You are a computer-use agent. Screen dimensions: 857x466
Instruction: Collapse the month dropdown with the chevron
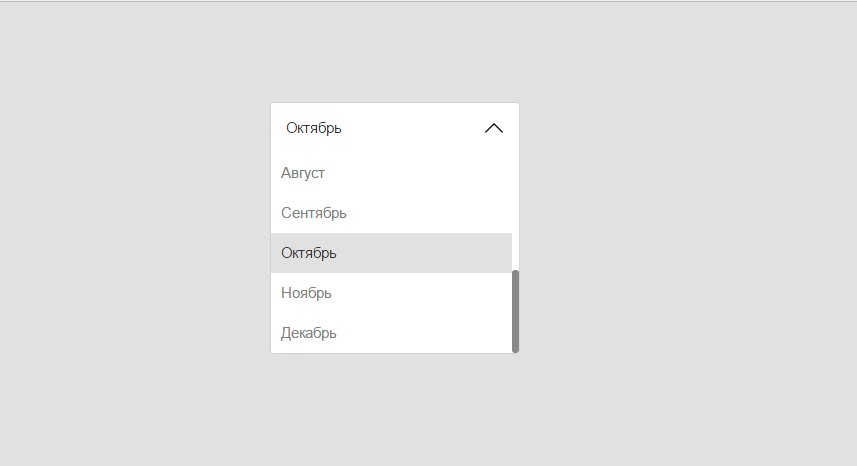(x=493, y=128)
